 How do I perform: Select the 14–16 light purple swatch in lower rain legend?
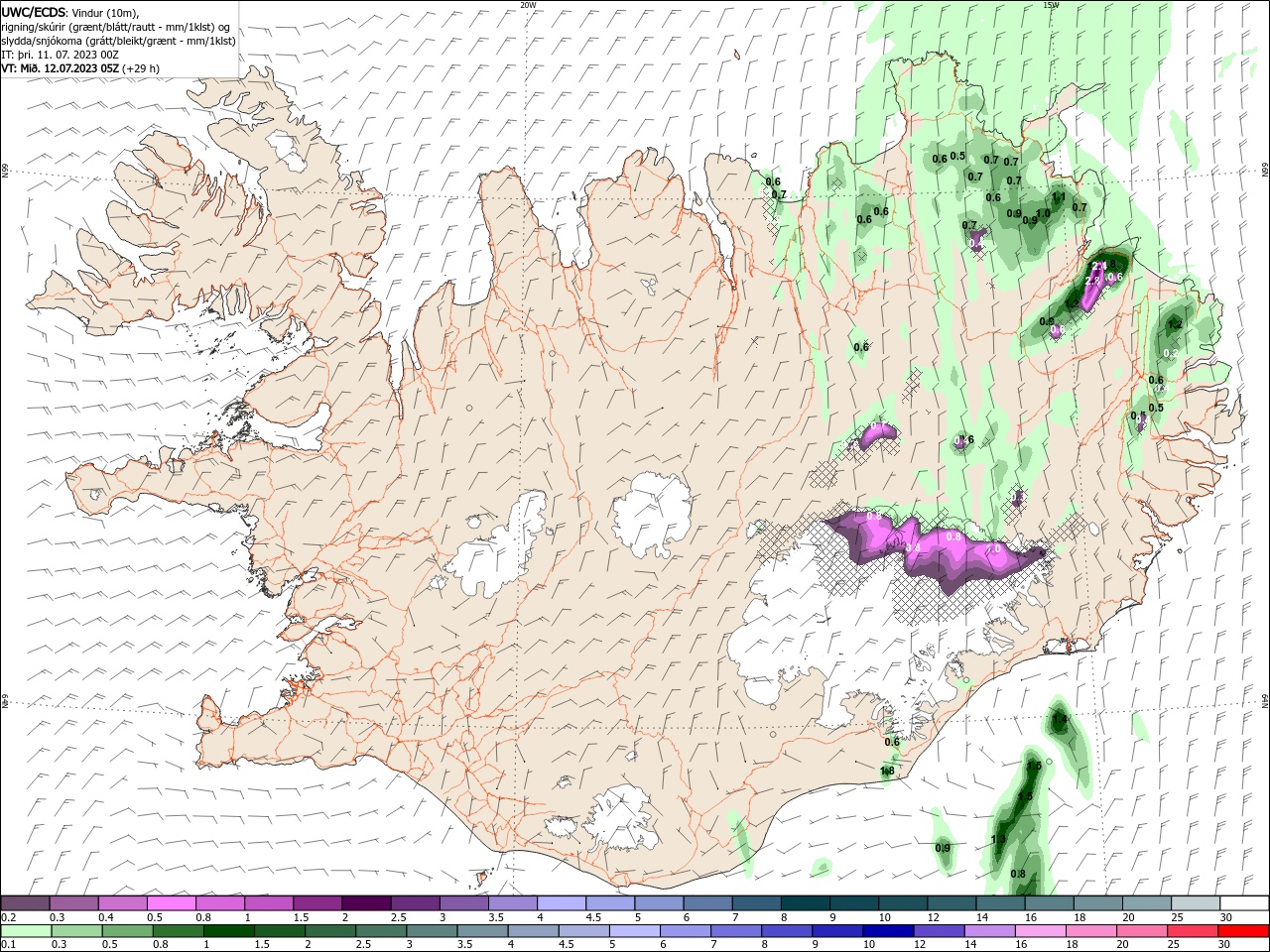(989, 931)
